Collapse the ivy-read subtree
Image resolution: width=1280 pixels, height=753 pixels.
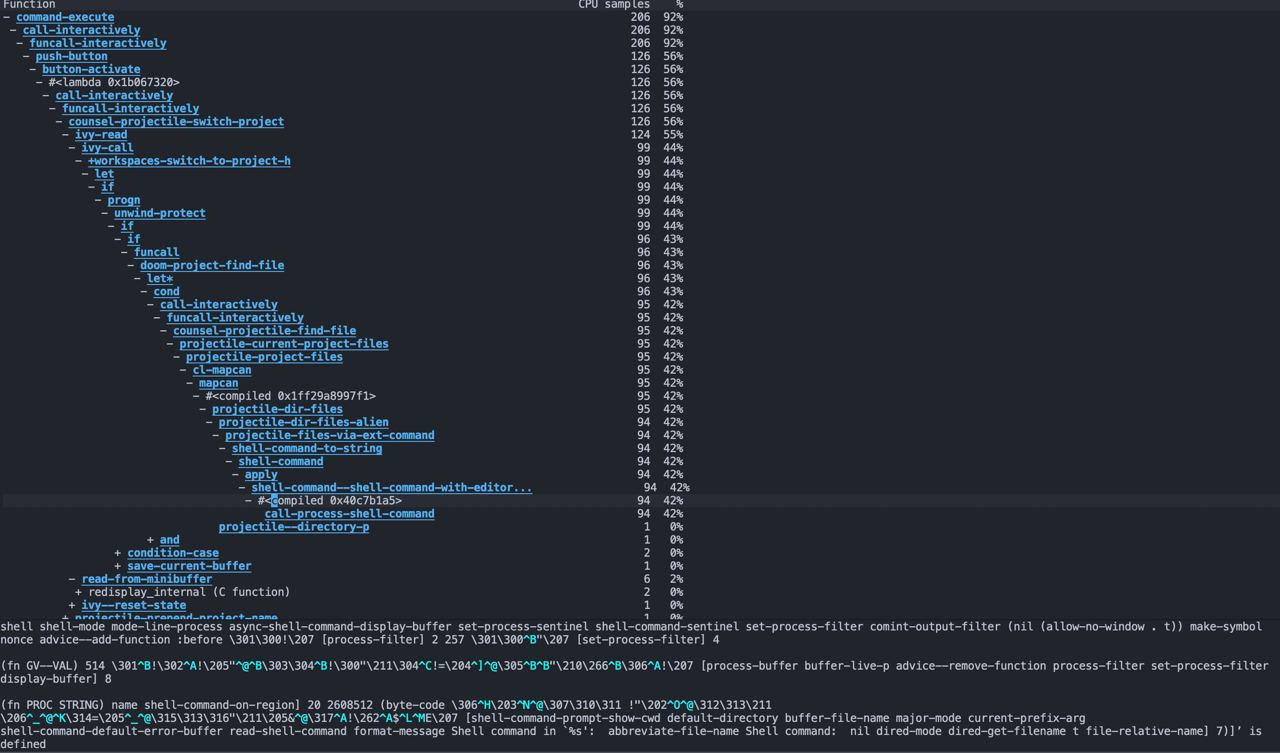(66, 134)
